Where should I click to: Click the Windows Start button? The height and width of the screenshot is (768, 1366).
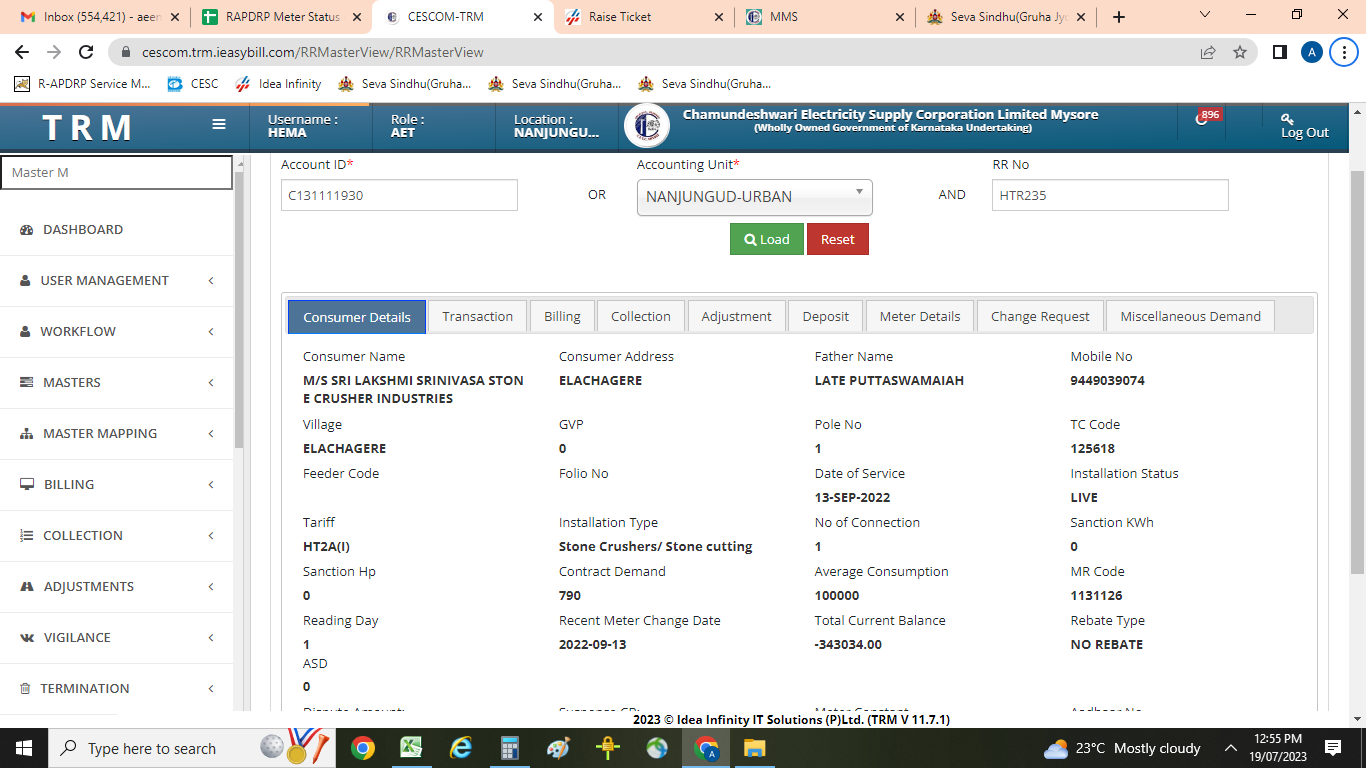point(23,748)
